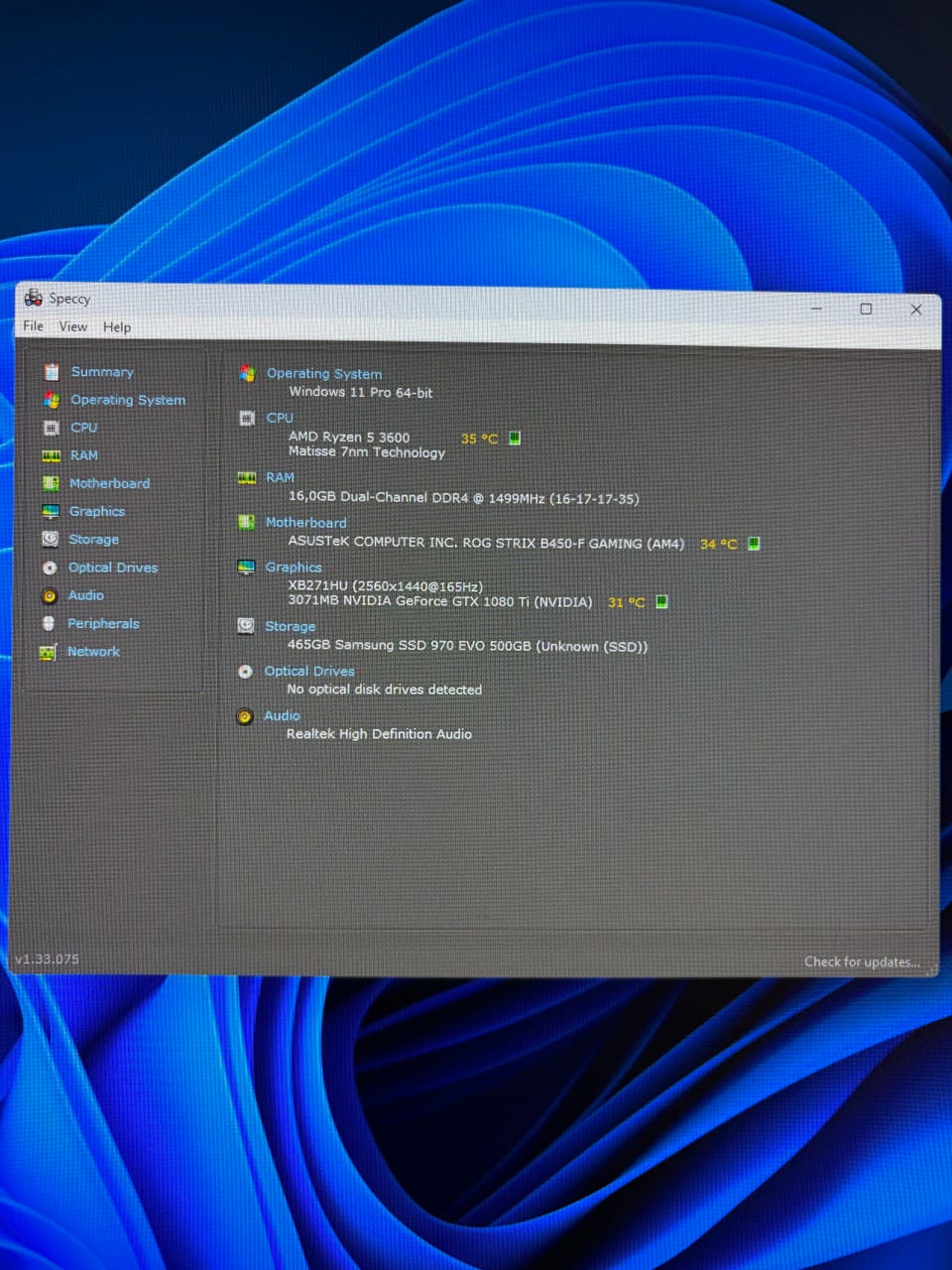This screenshot has width=952, height=1270.
Task: Click the RAM stick icon in sidebar
Action: 51,455
